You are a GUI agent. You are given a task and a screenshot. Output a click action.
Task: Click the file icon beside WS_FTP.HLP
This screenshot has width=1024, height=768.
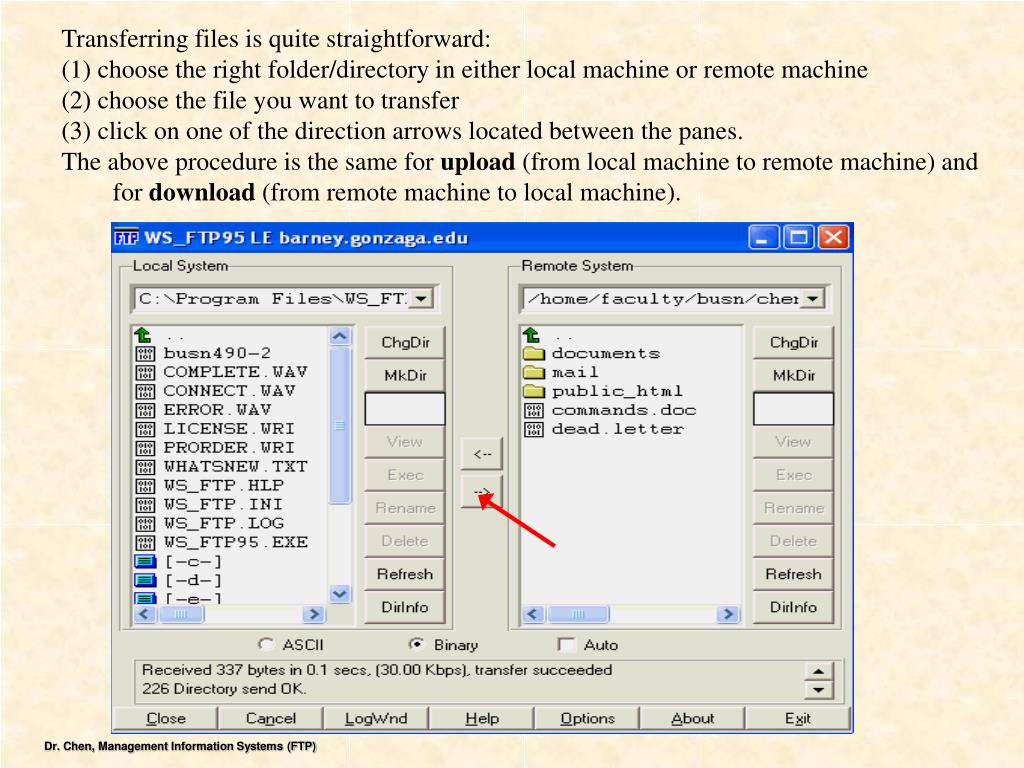pos(145,487)
